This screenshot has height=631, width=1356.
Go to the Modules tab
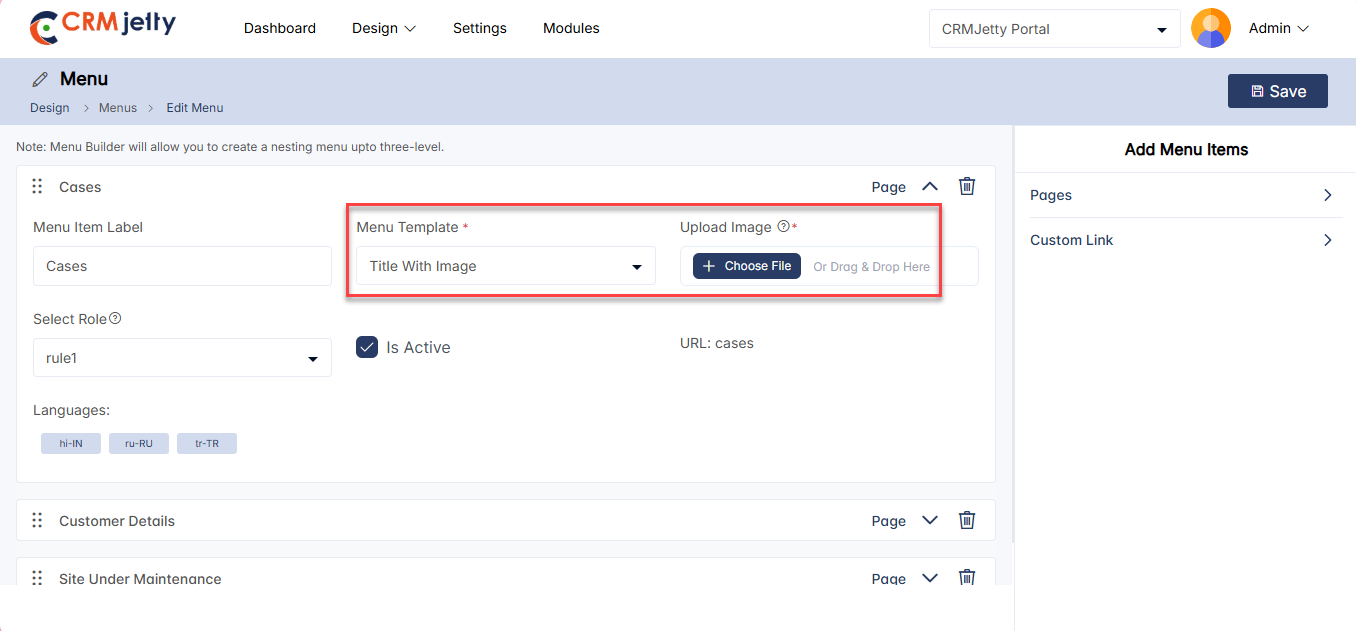pyautogui.click(x=571, y=29)
